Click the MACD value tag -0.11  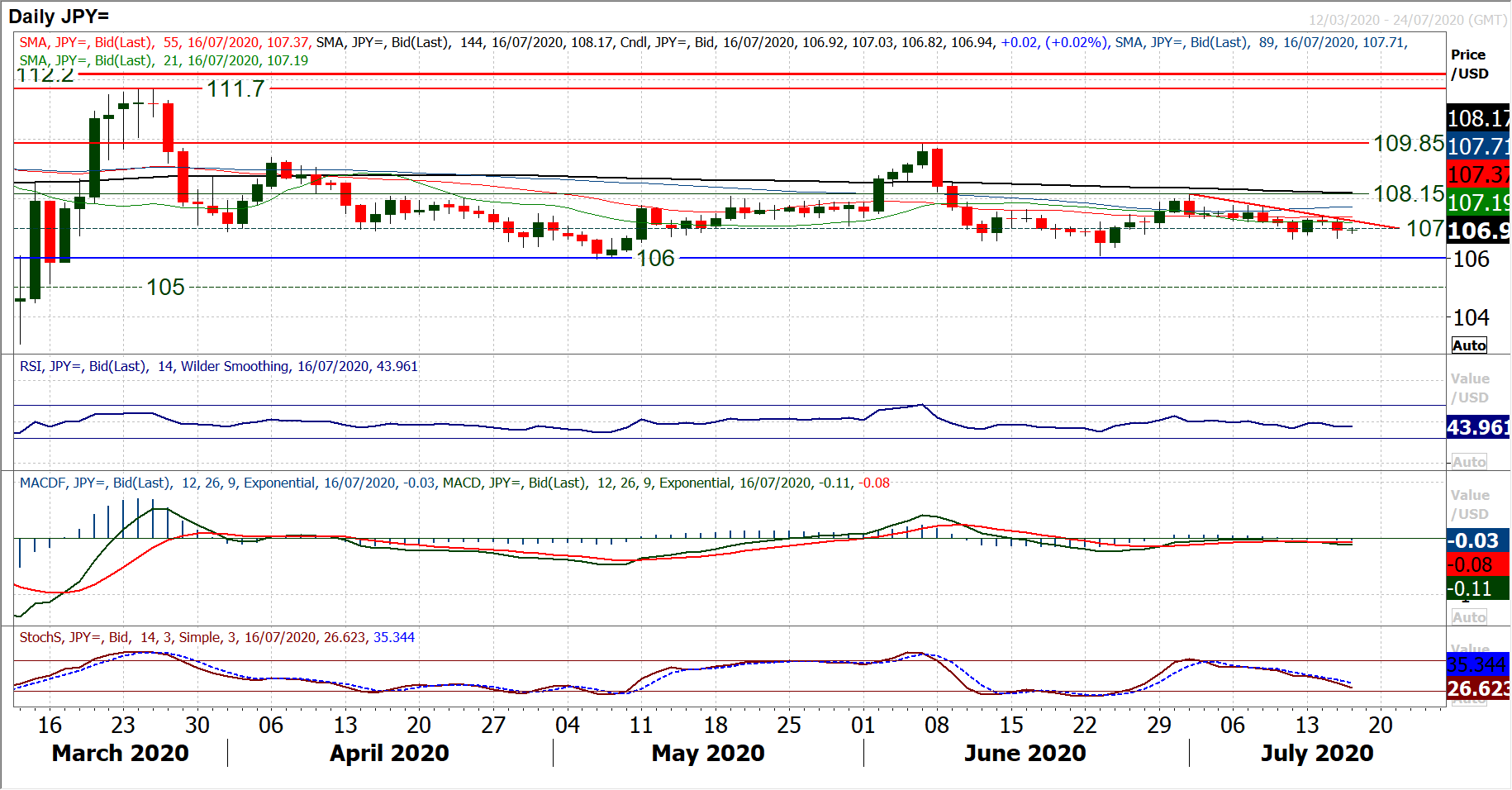pyautogui.click(x=1478, y=588)
